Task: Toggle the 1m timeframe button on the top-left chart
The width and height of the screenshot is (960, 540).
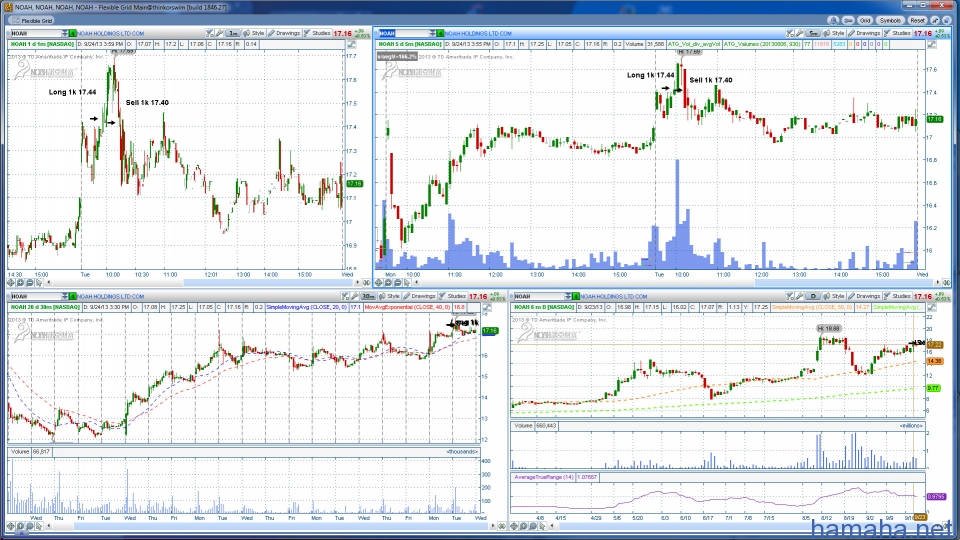Action: point(232,33)
